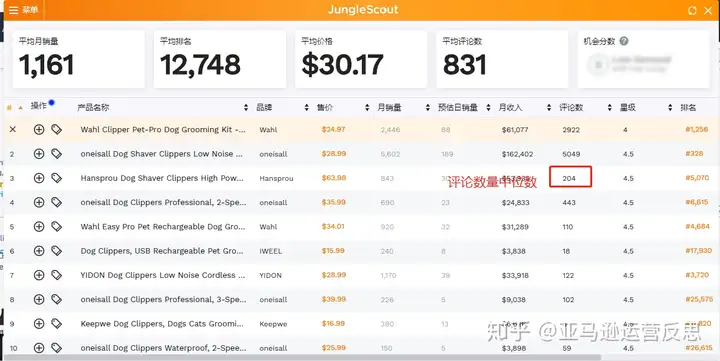Click the tag icon for the Hansprou Dog Shaver row
Screen dimensions: 720x361
(56, 178)
